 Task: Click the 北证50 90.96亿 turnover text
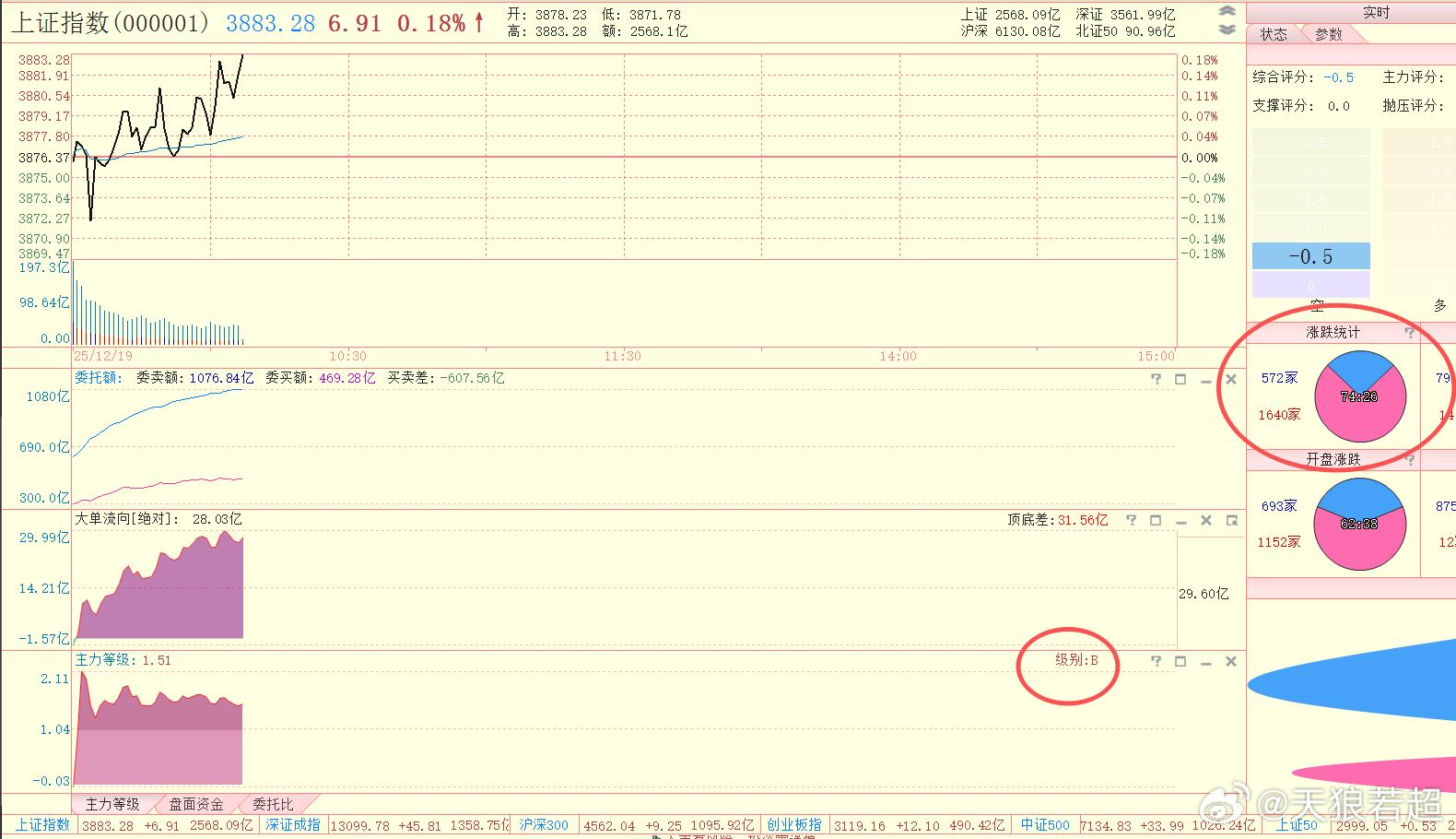pyautogui.click(x=1125, y=31)
